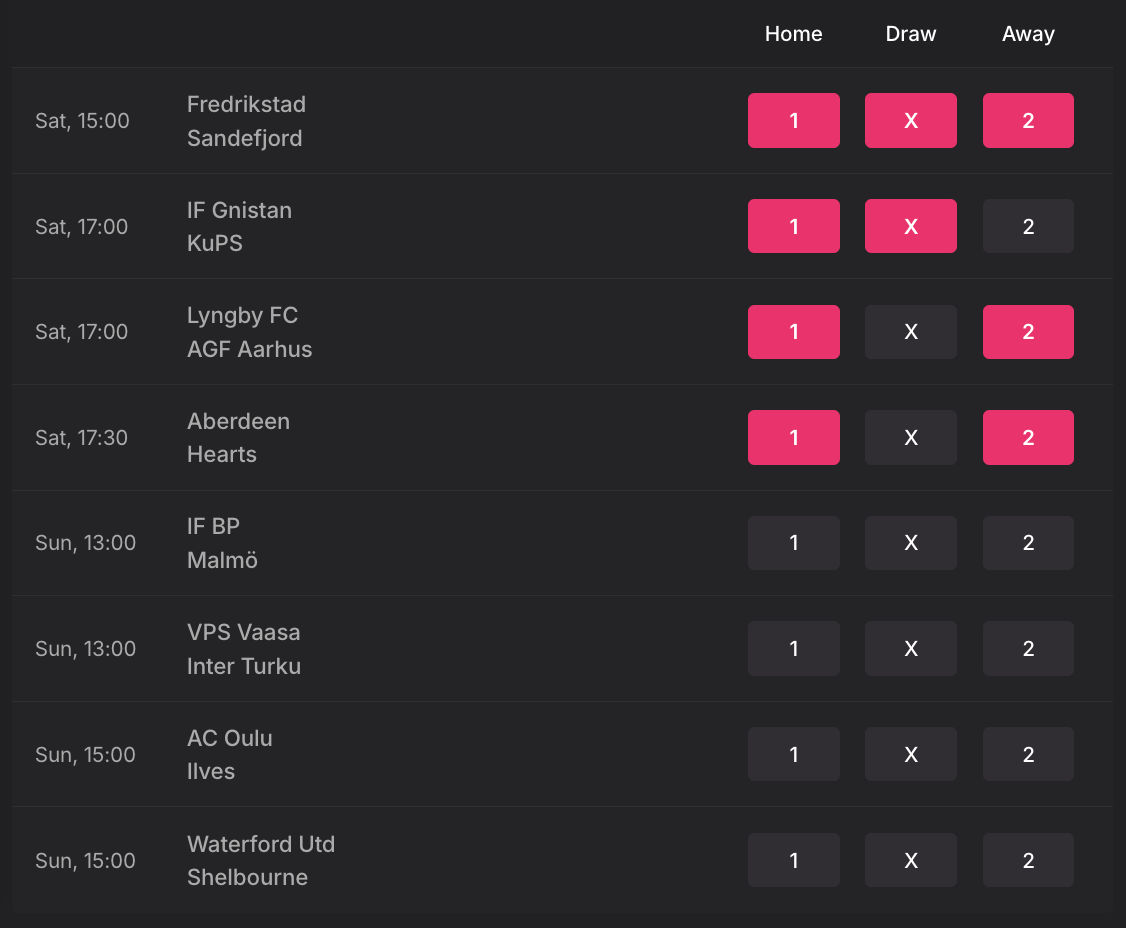Choose draw for VPS Vaasa vs Inter Turku
Screen dimensions: 1126x928
point(911,649)
